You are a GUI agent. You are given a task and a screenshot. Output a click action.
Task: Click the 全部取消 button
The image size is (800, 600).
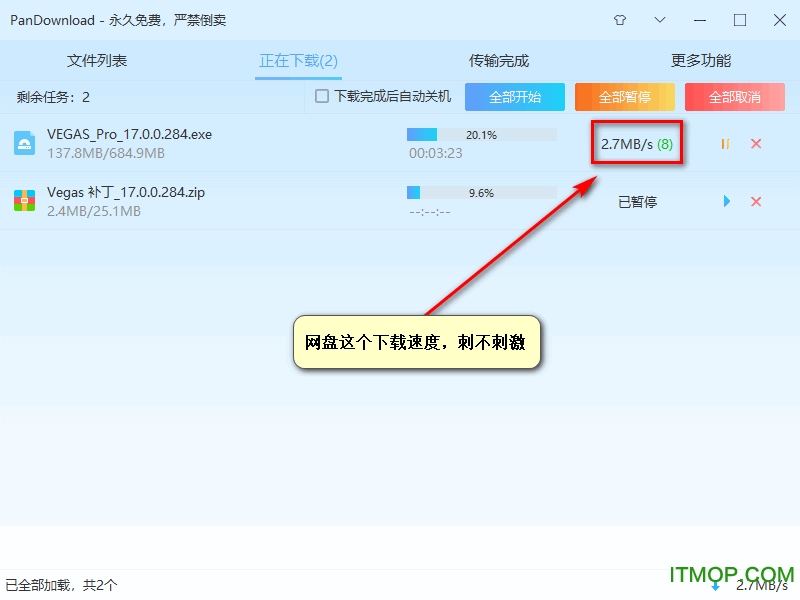tap(735, 97)
